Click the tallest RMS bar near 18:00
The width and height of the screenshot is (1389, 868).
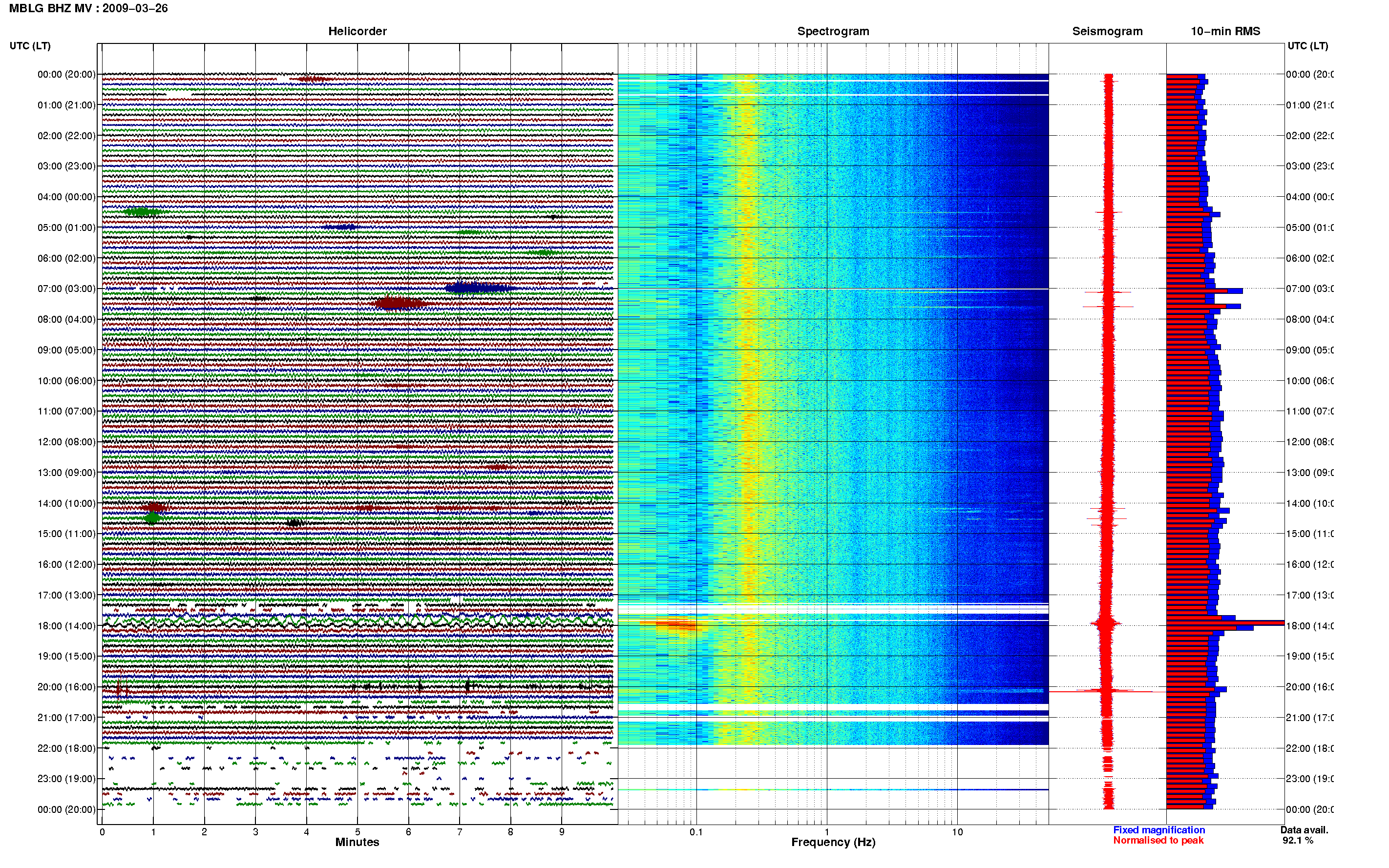[1225, 623]
